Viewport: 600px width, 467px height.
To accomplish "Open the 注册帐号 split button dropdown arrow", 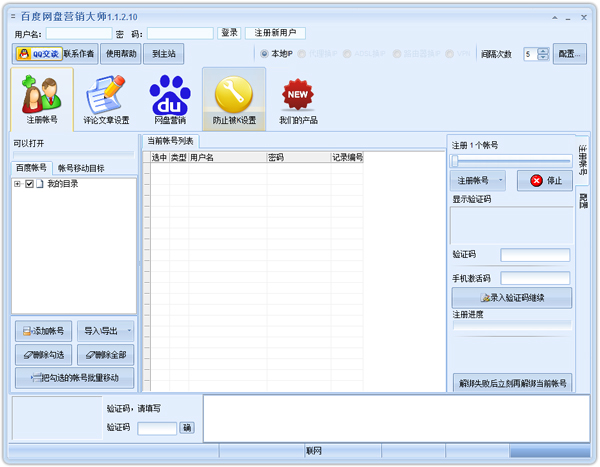I will (x=500, y=180).
